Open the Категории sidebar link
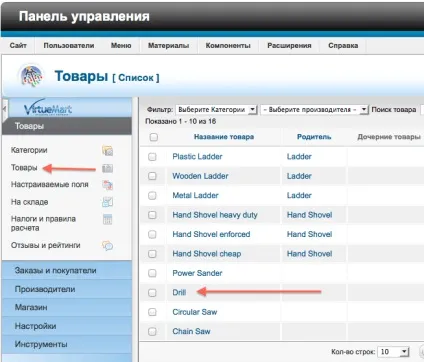This screenshot has height=362, width=424. tap(29, 150)
